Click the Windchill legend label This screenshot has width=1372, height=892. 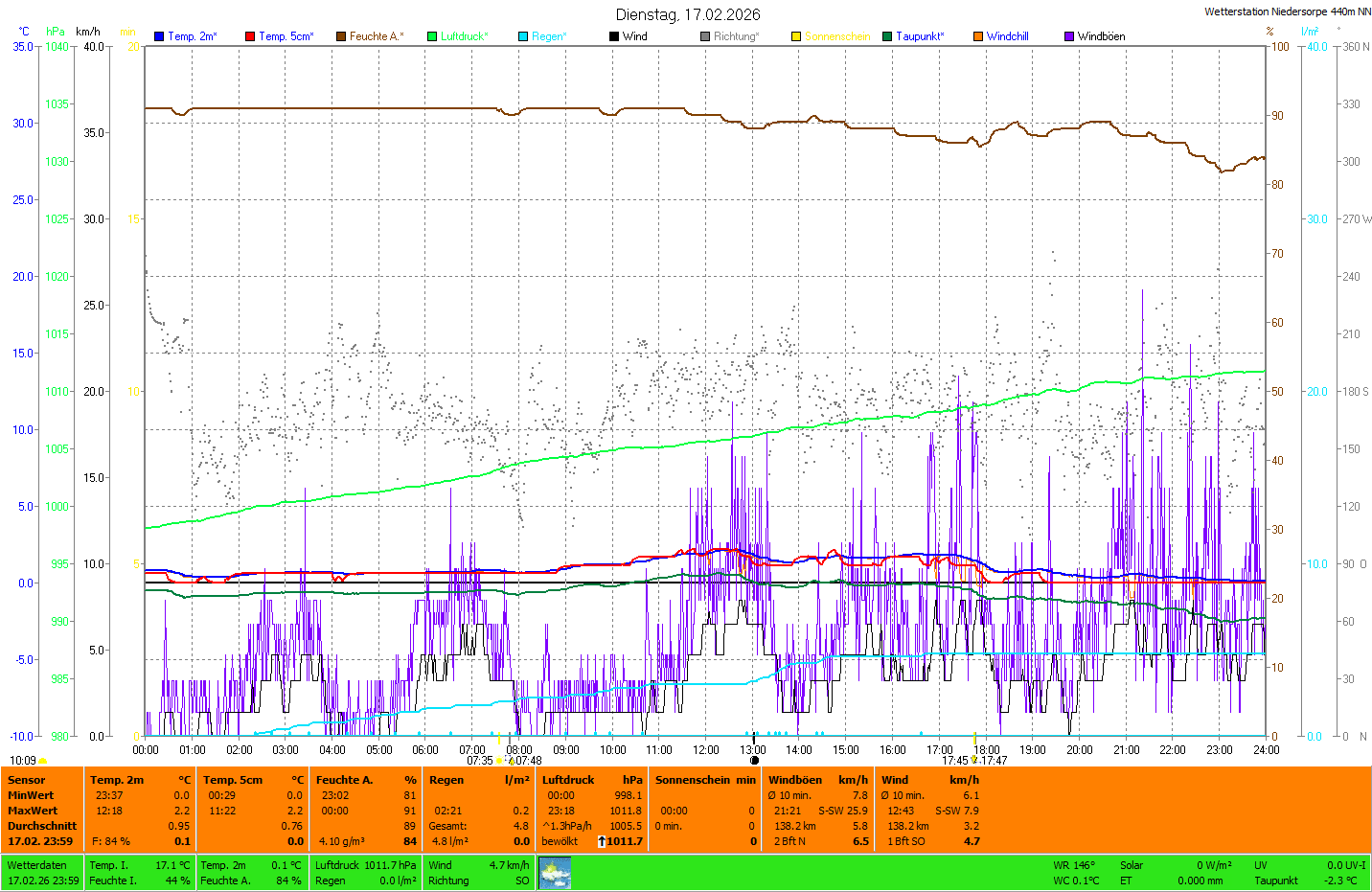coord(1007,36)
